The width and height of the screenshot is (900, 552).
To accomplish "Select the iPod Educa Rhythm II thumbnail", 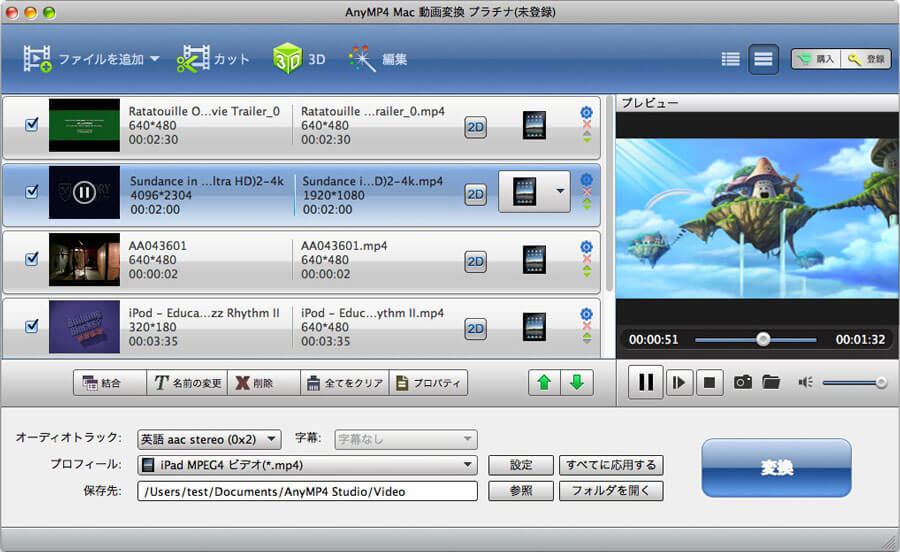I will [84, 326].
